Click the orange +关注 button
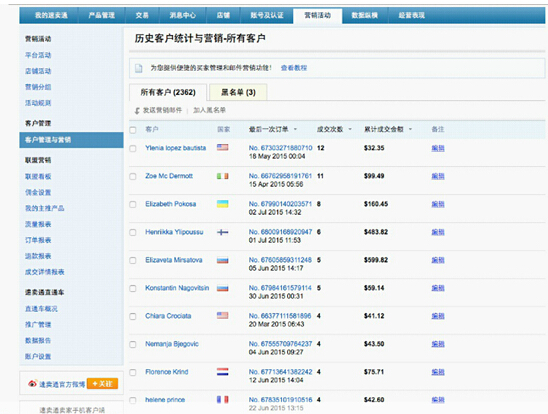Screen dimensions: 548x414 tap(102, 384)
